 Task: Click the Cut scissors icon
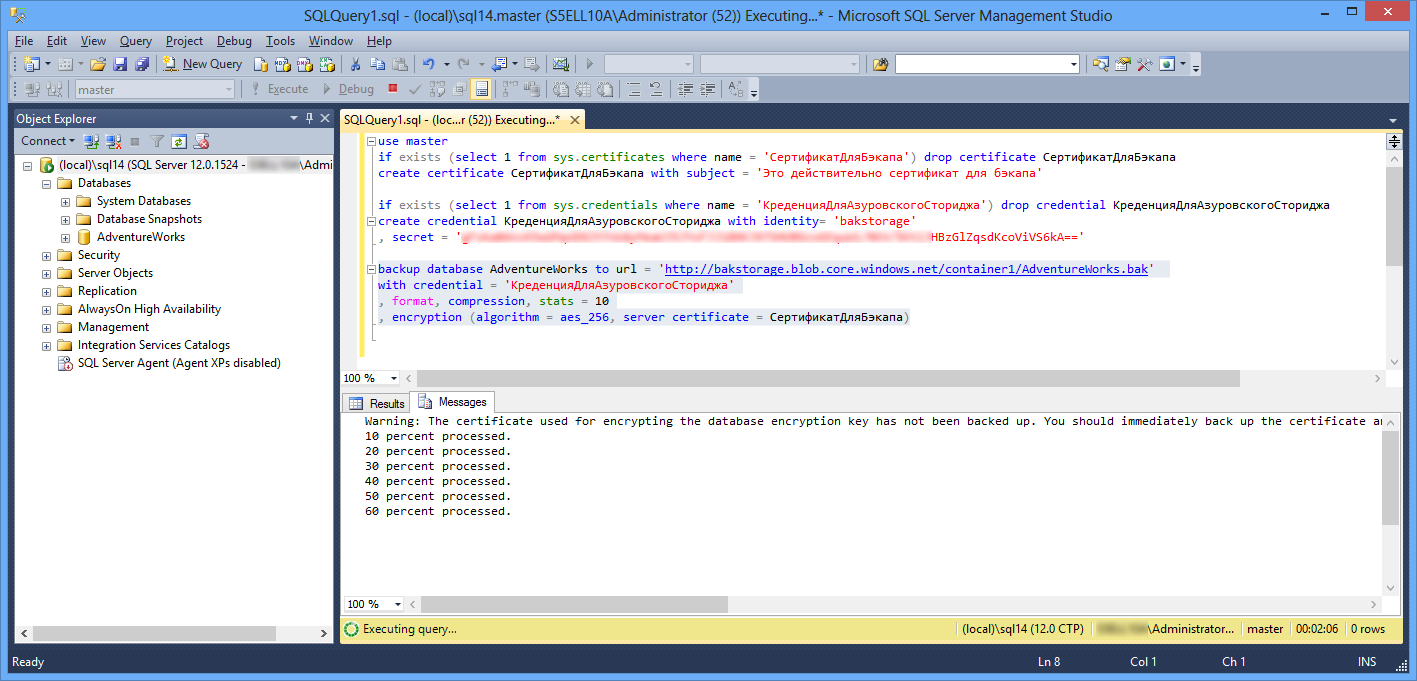pos(355,64)
